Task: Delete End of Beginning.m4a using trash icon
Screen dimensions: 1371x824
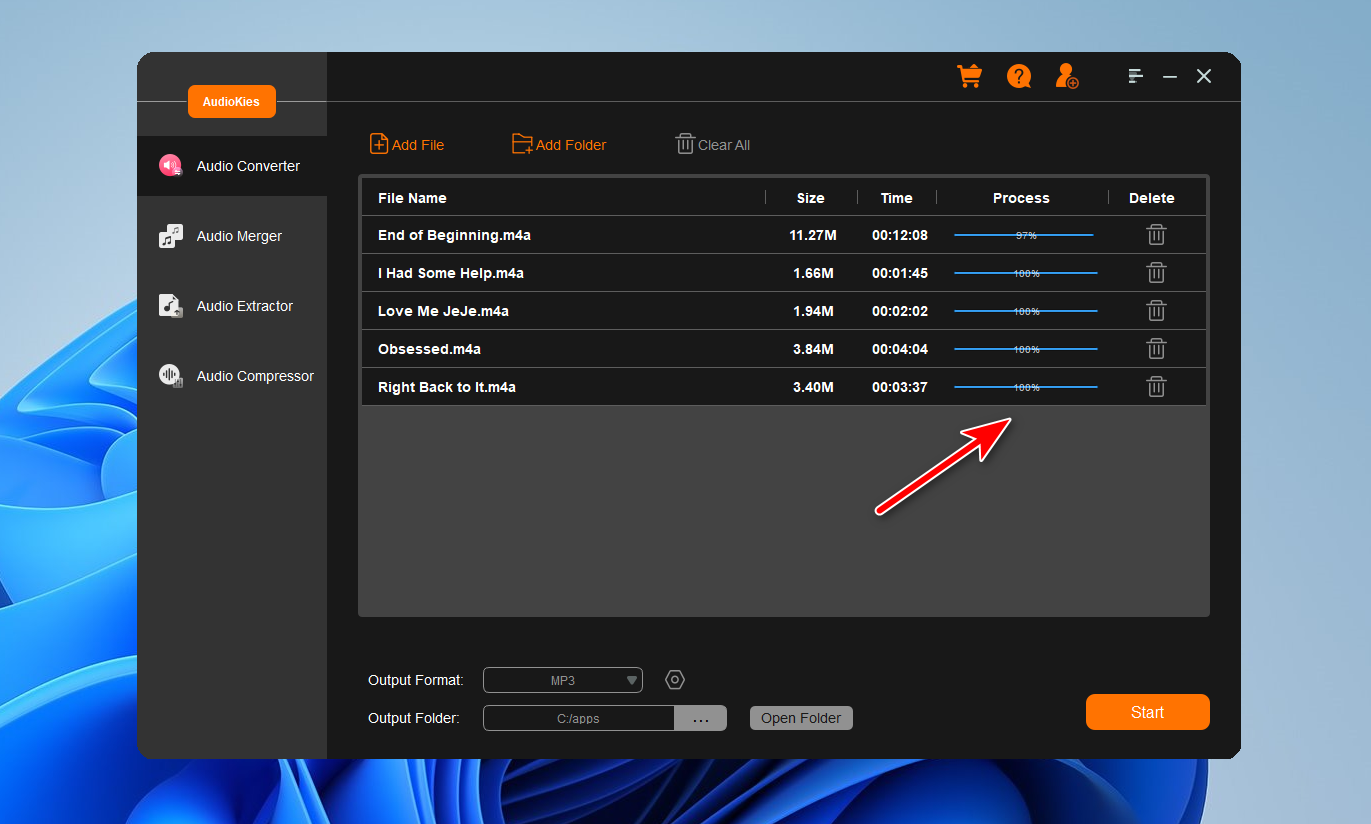Action: [1156, 235]
